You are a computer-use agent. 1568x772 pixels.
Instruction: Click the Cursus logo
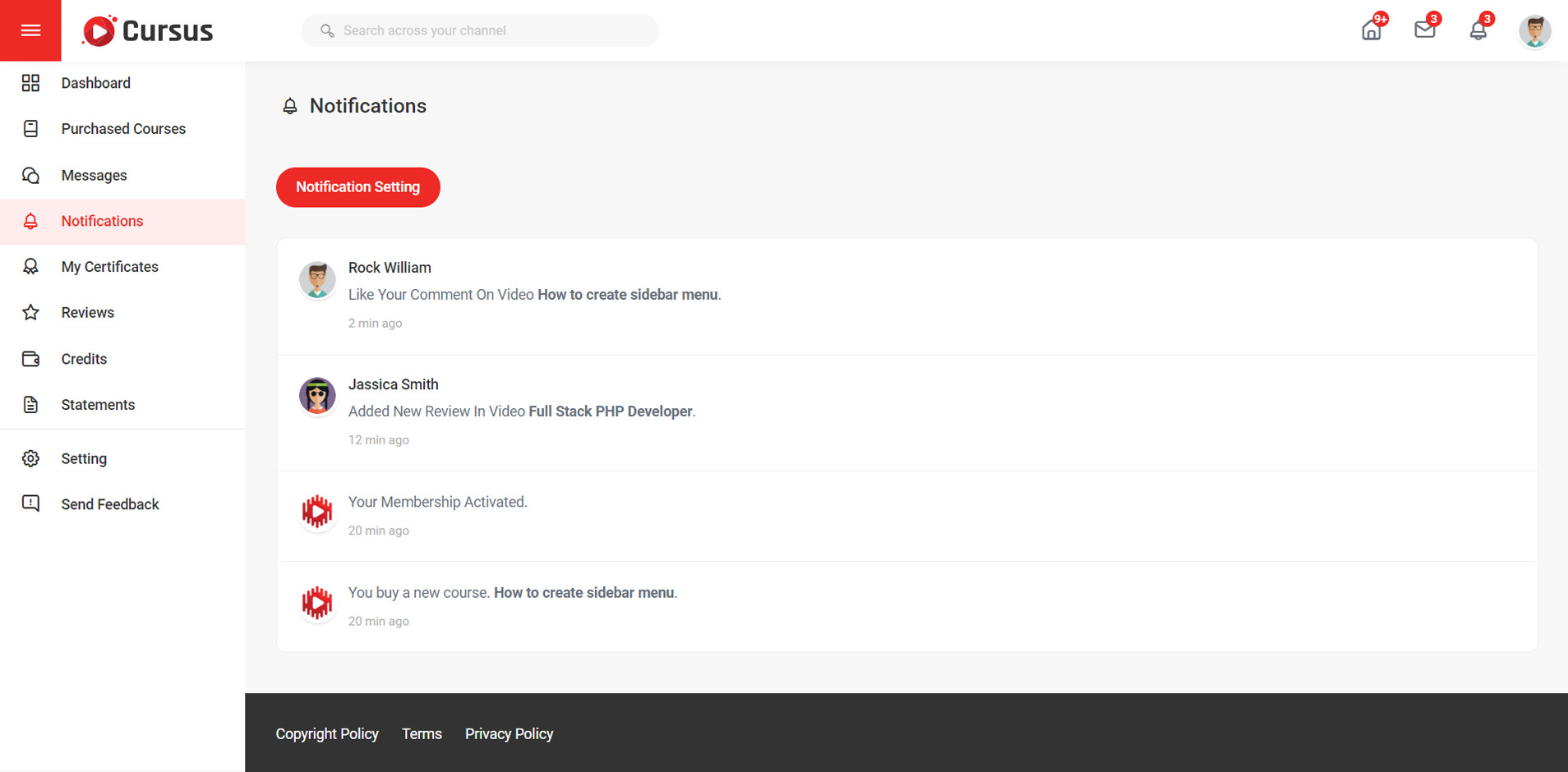148,31
